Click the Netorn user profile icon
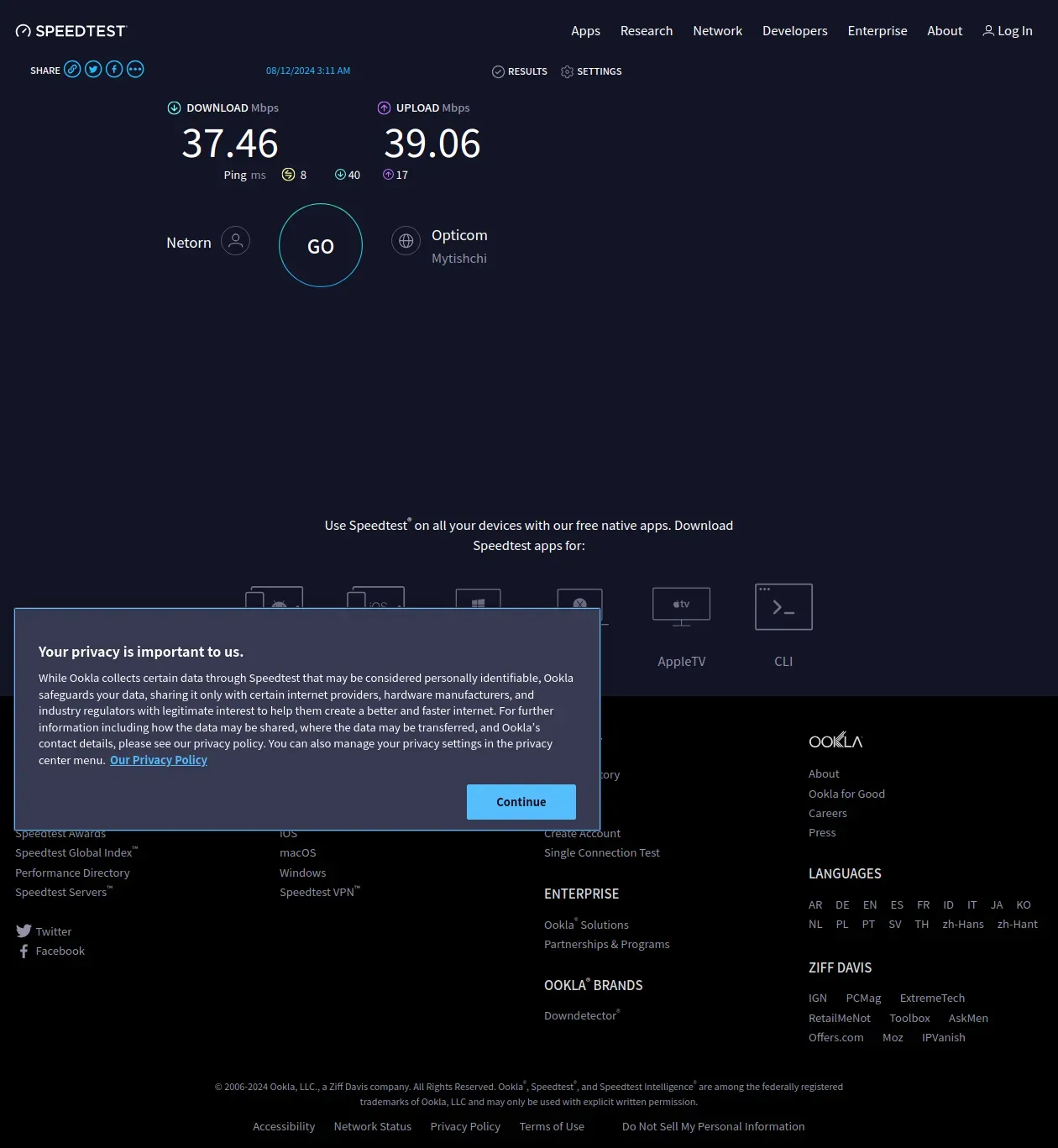 click(x=236, y=241)
